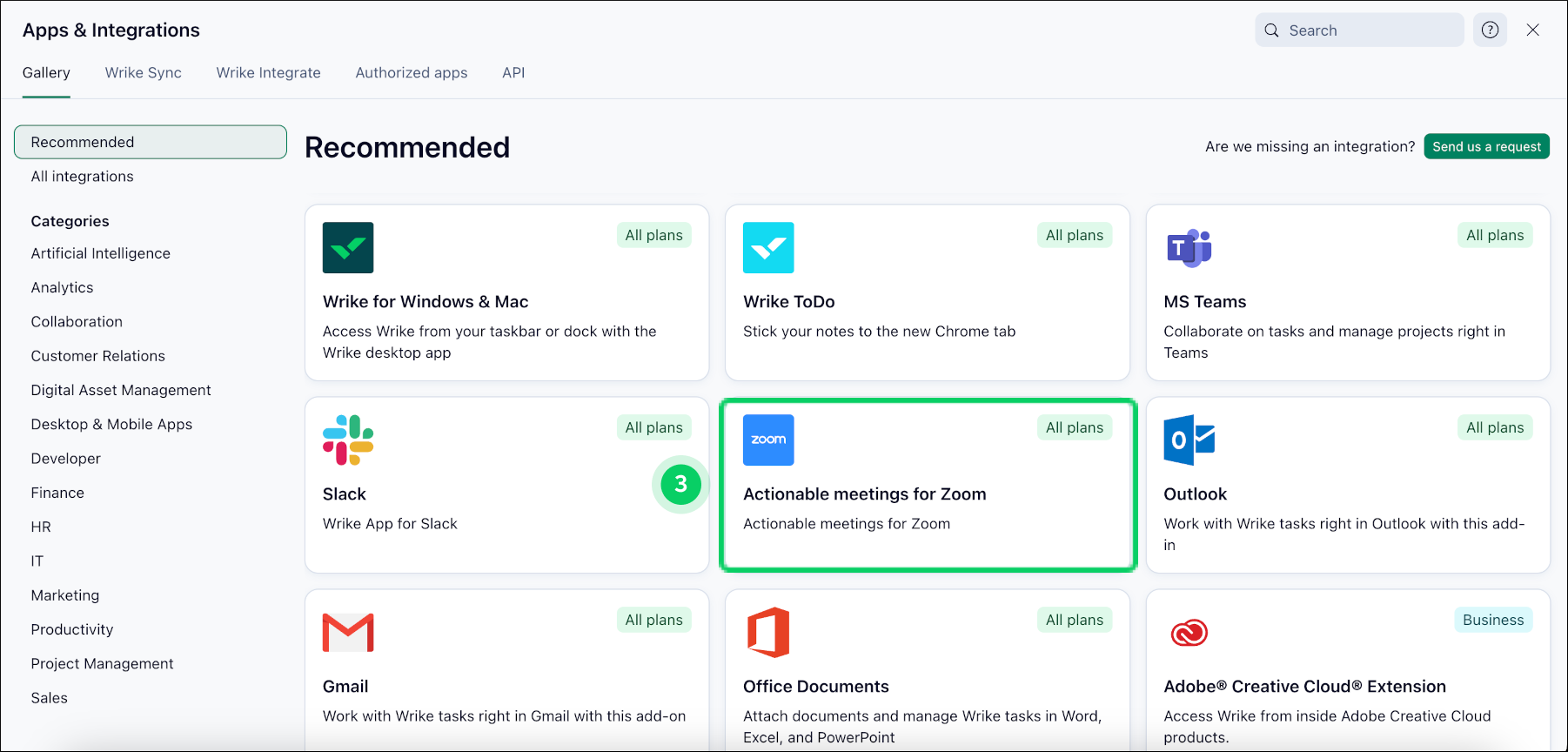1568x752 pixels.
Task: Open the Outlook icon
Action: click(1189, 440)
